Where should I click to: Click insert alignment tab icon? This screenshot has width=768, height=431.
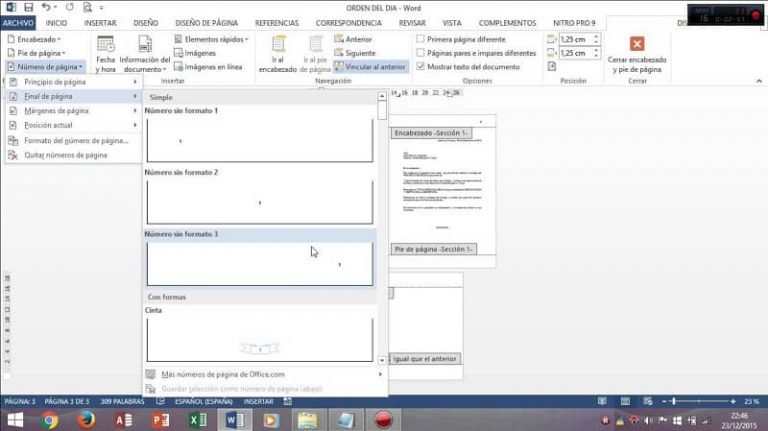pyautogui.click(x=552, y=67)
